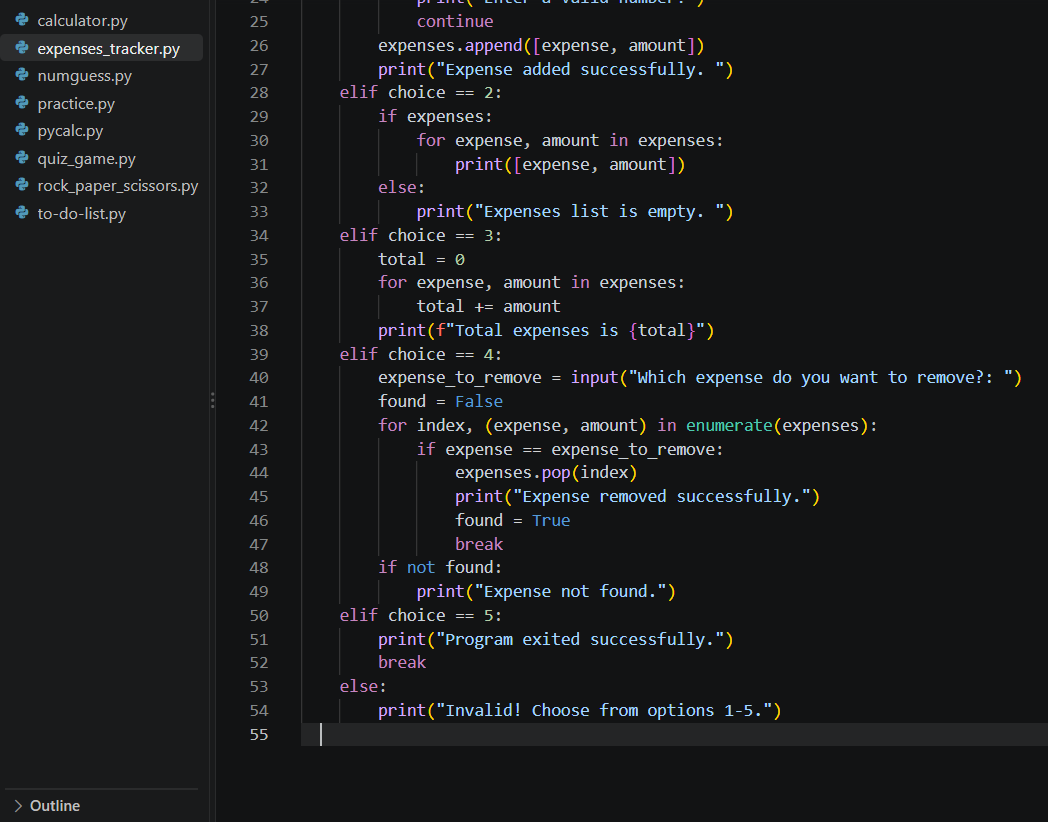The image size is (1048, 822).
Task: Click "Program exited successfully." string
Action: pyautogui.click(x=580, y=640)
